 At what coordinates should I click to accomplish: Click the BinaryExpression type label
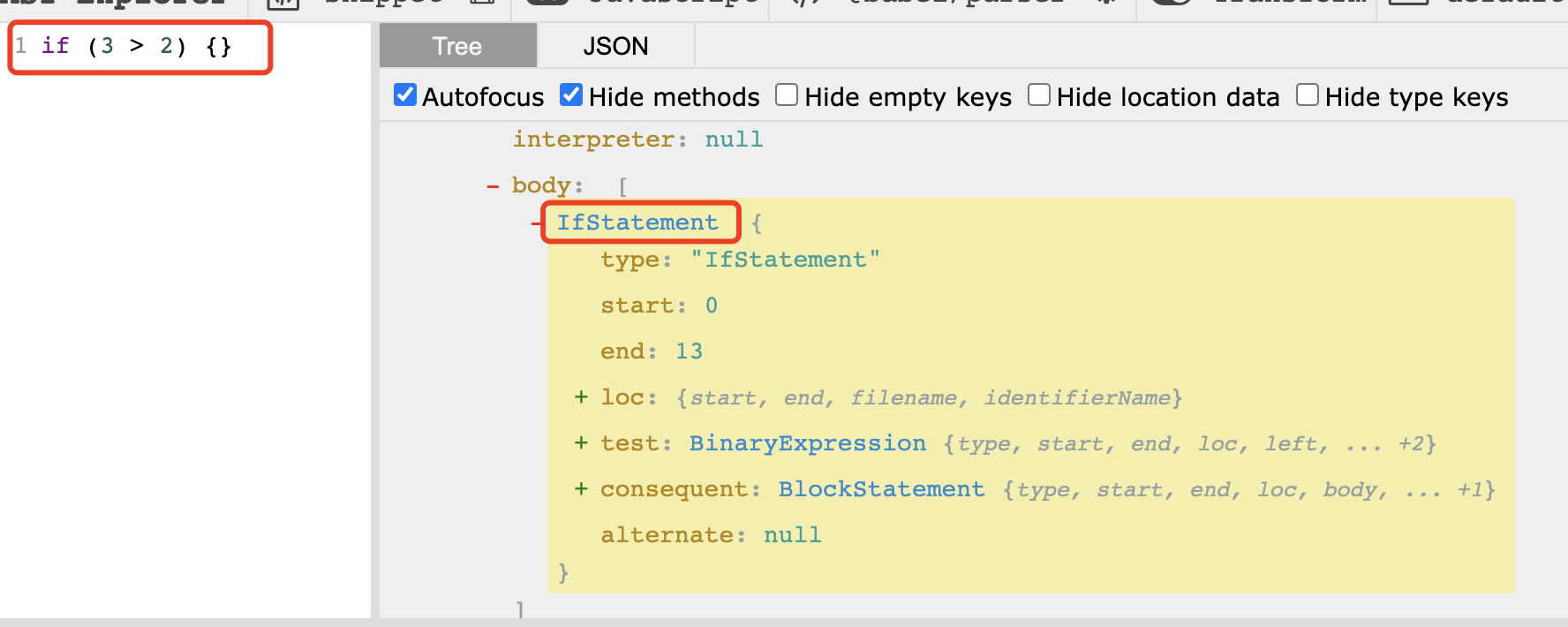point(807,443)
